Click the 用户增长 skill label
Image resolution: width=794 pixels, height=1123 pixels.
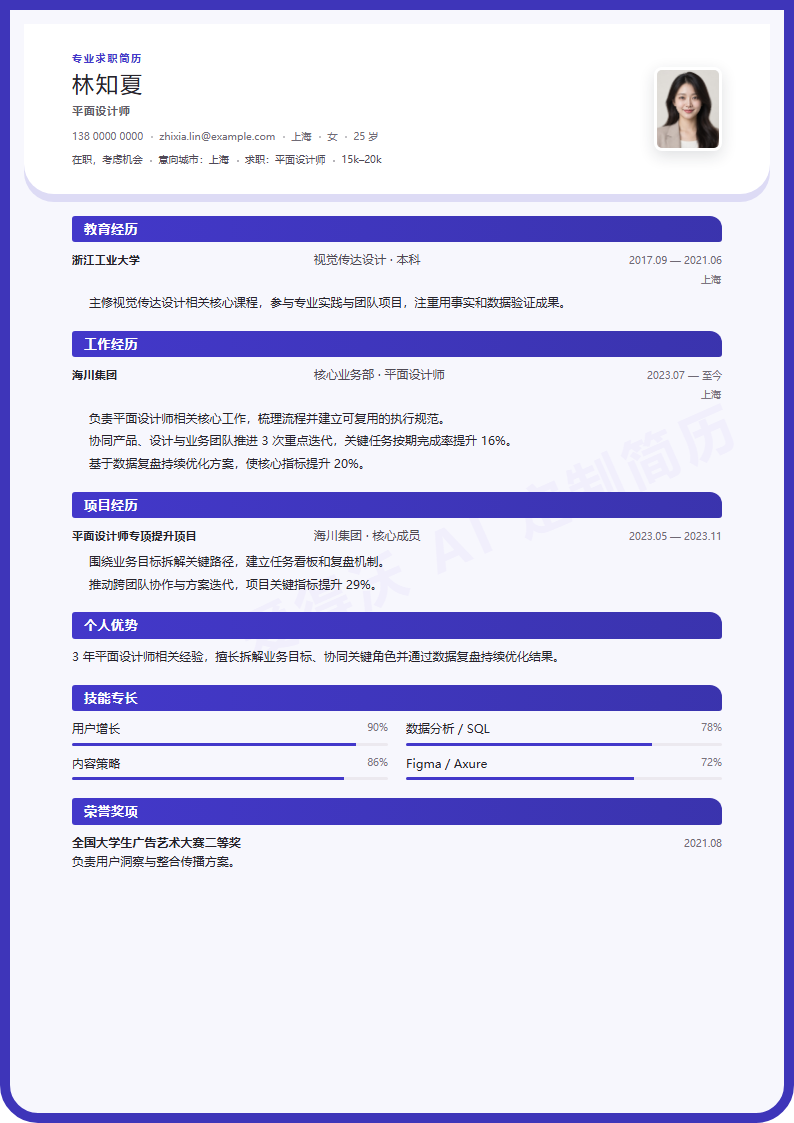[96, 728]
